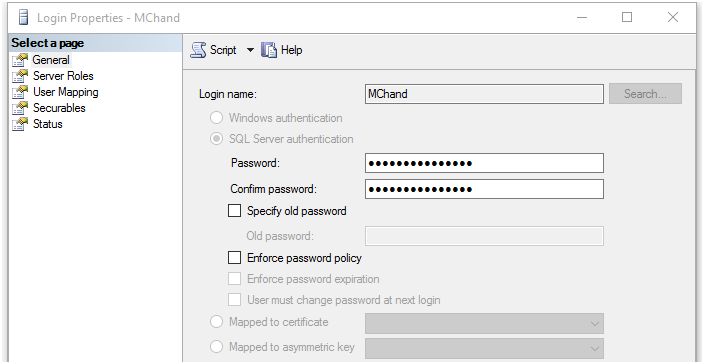Click into the Confirm password field

(484, 189)
